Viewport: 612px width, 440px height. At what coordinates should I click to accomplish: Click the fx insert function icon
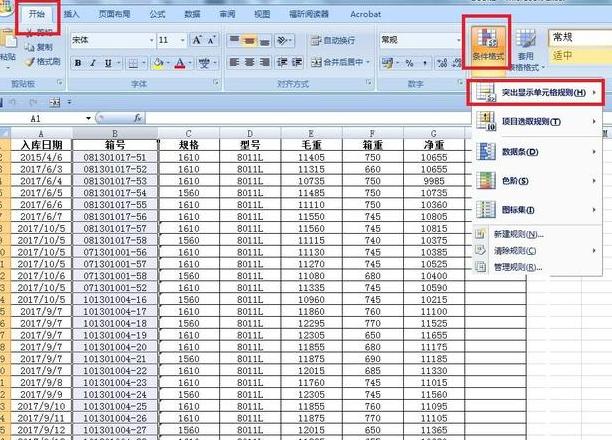(x=138, y=118)
